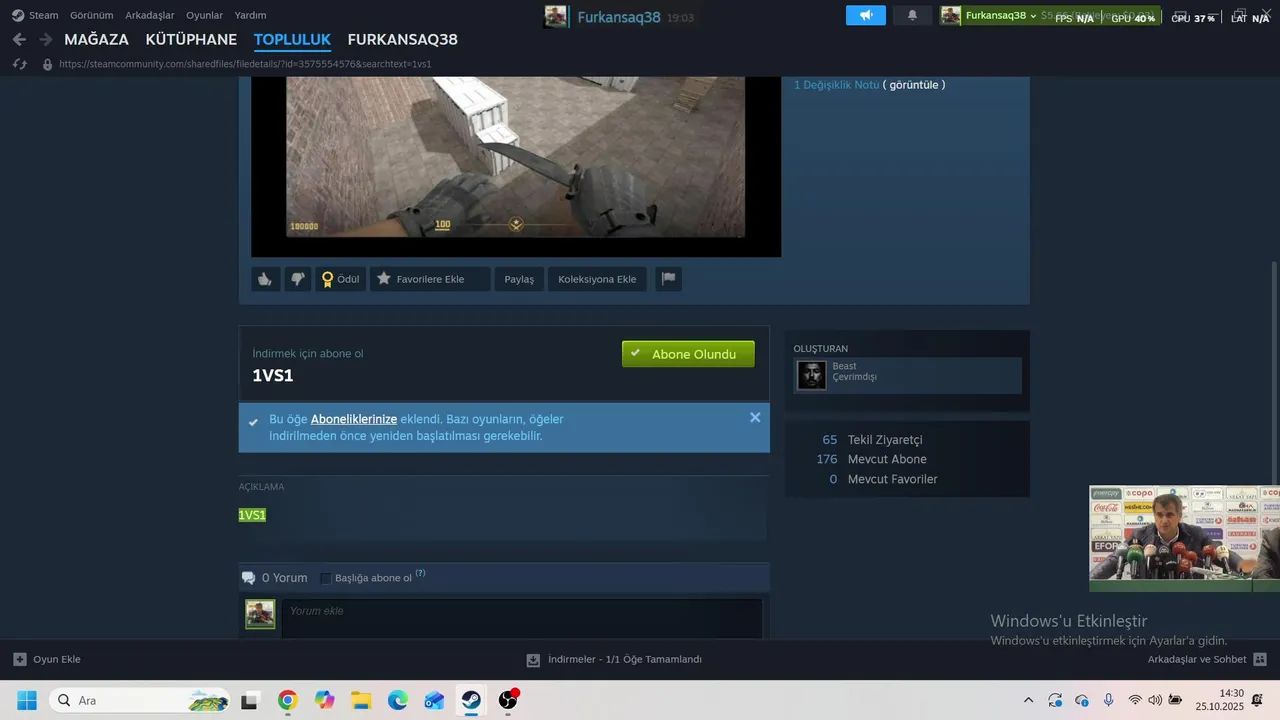1280x720 pixels.
Task: Open the Aboneliklerinize link
Action: [x=354, y=419]
